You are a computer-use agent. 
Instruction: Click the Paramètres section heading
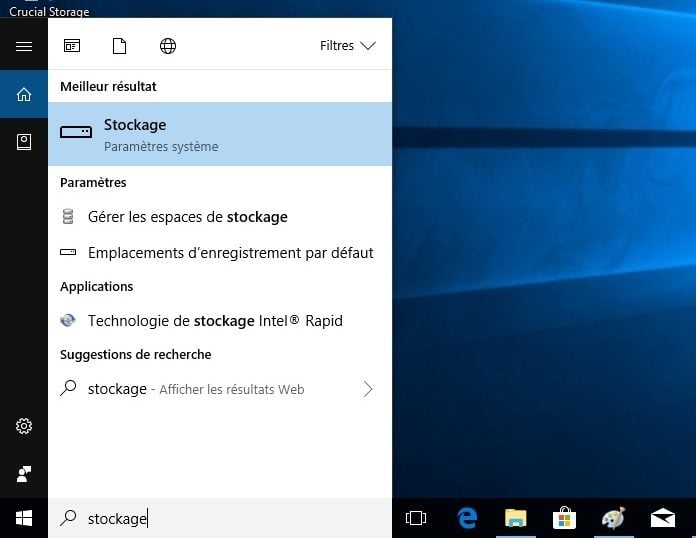(93, 182)
